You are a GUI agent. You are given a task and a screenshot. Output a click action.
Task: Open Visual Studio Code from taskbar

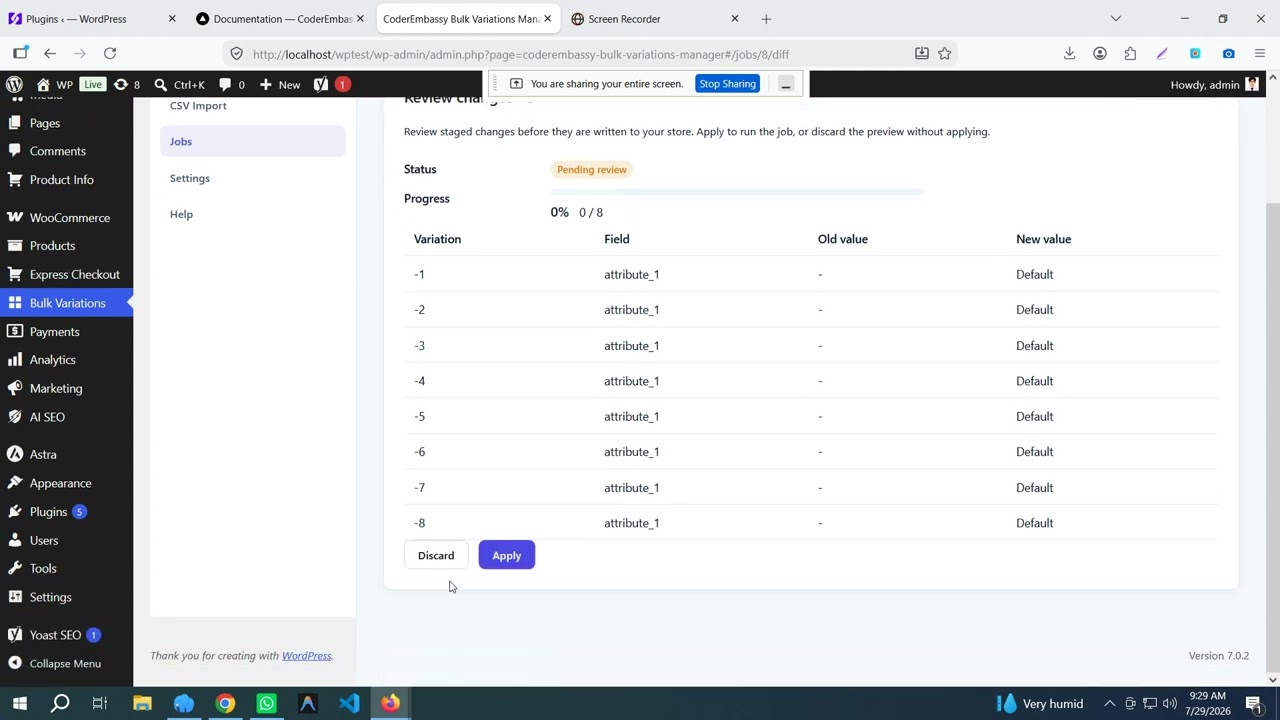[x=349, y=703]
